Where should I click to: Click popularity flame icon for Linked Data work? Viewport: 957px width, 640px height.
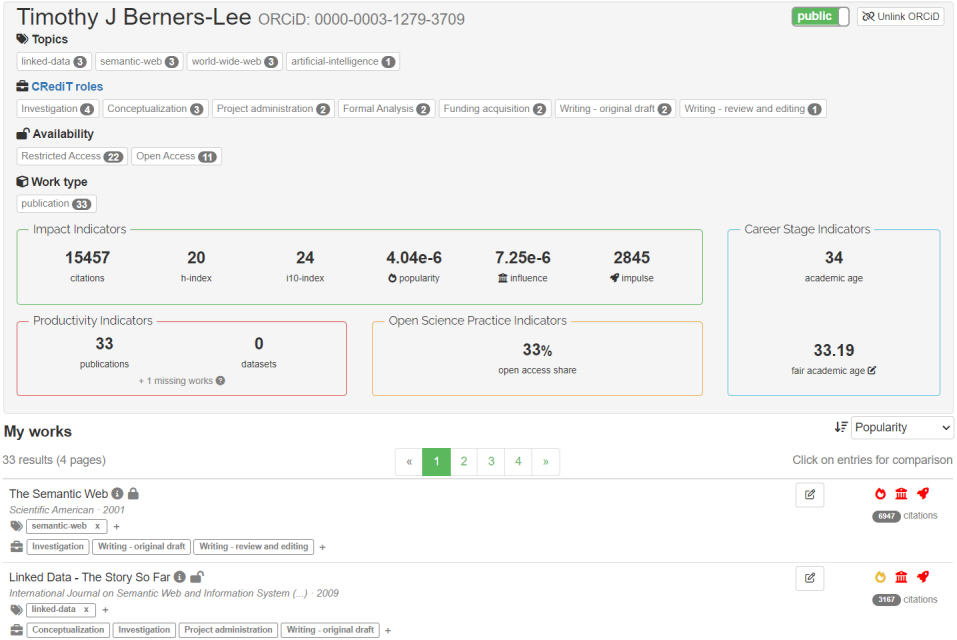click(x=880, y=577)
